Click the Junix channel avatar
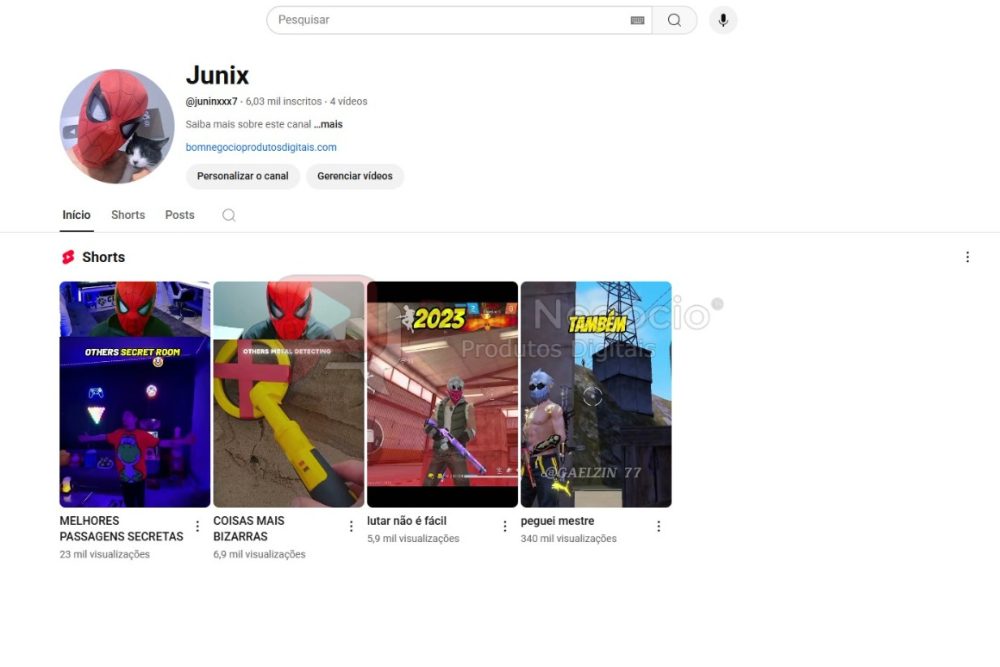 (117, 126)
